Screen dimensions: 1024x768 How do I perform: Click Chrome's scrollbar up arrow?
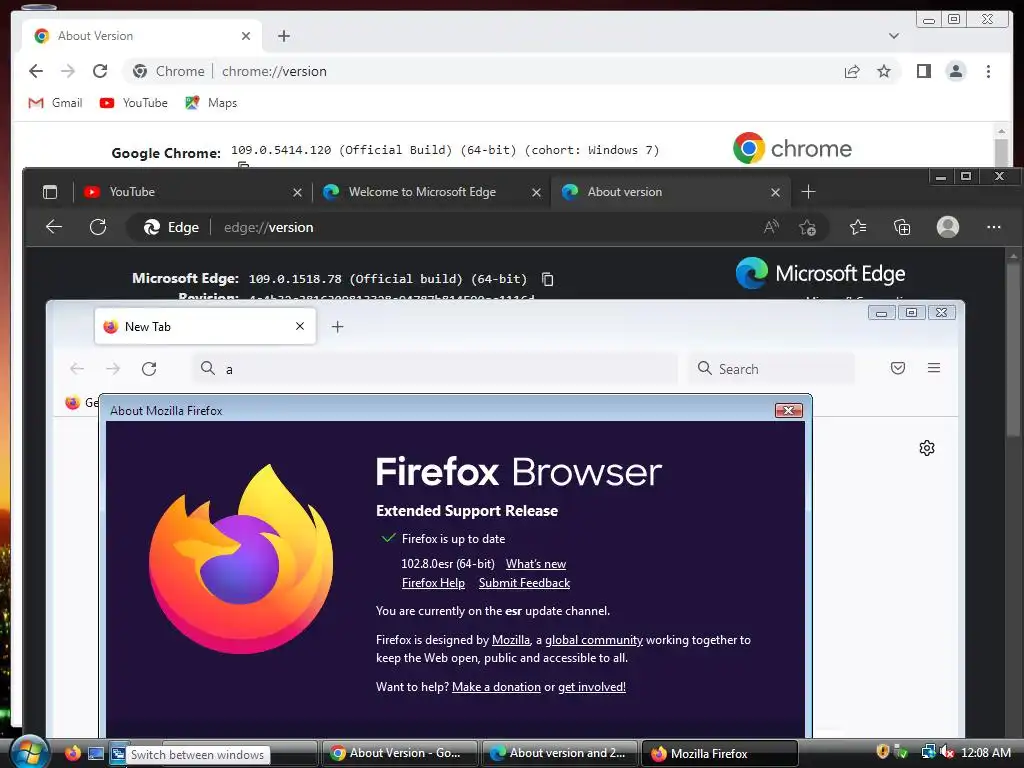(x=1001, y=131)
